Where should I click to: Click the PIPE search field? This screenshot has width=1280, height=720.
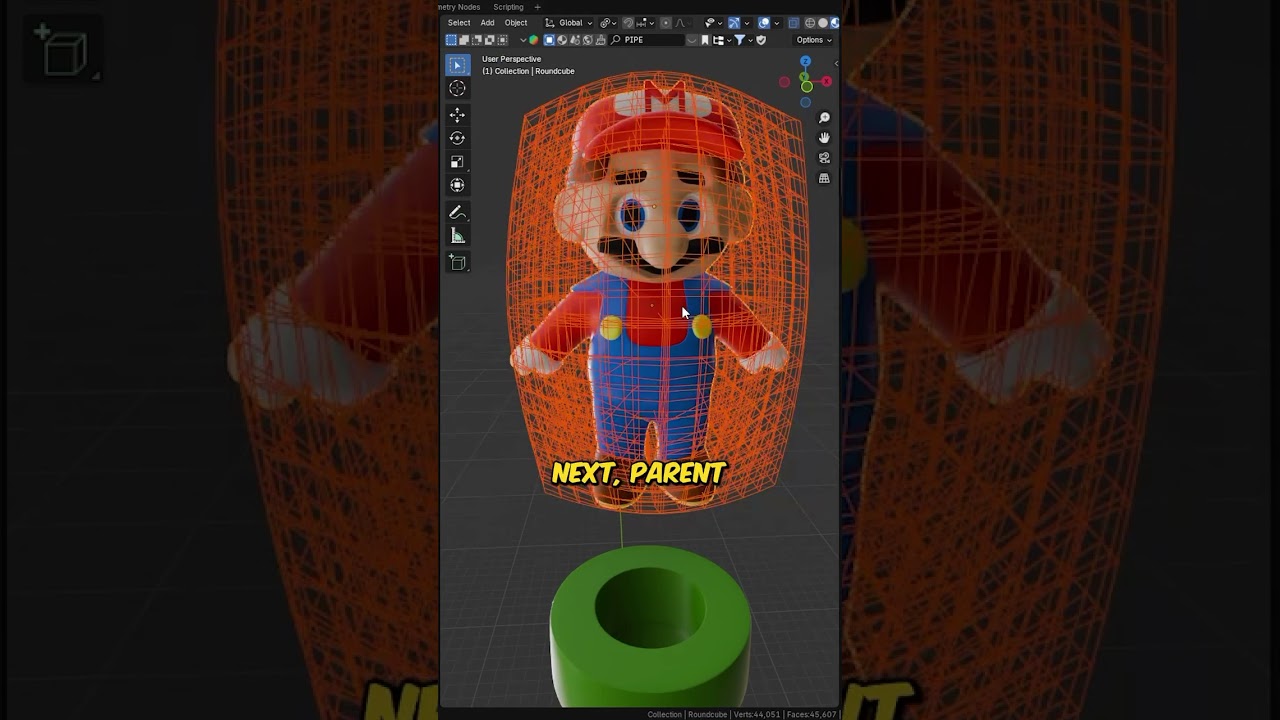(x=649, y=40)
